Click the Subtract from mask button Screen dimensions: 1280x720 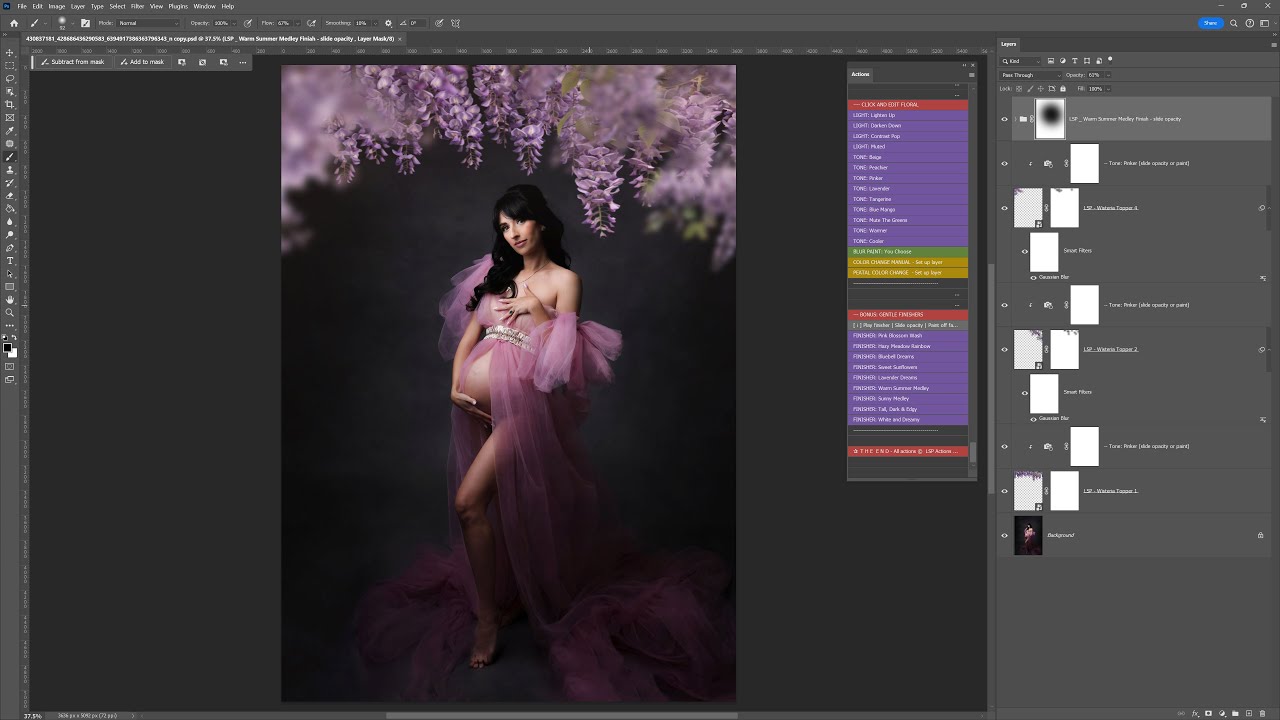coord(73,62)
